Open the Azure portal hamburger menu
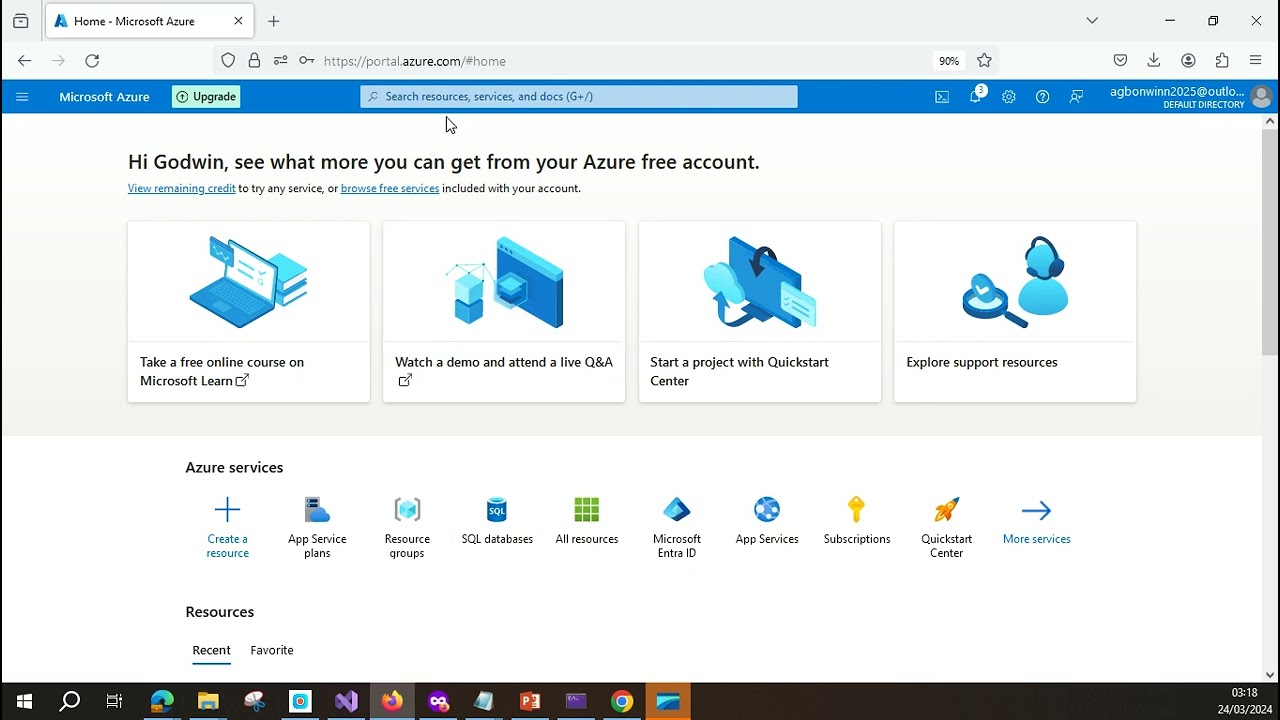The height and width of the screenshot is (720, 1280). [x=22, y=97]
